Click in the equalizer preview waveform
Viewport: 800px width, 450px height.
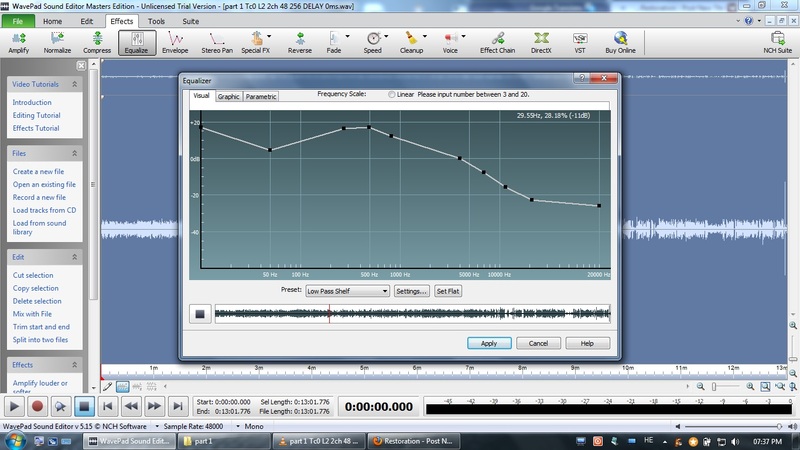412,314
